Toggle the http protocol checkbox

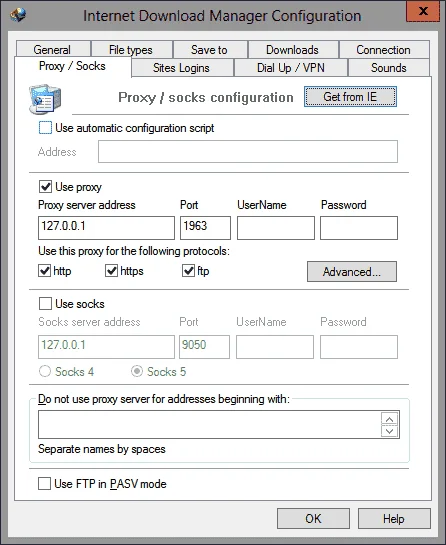click(x=44, y=271)
